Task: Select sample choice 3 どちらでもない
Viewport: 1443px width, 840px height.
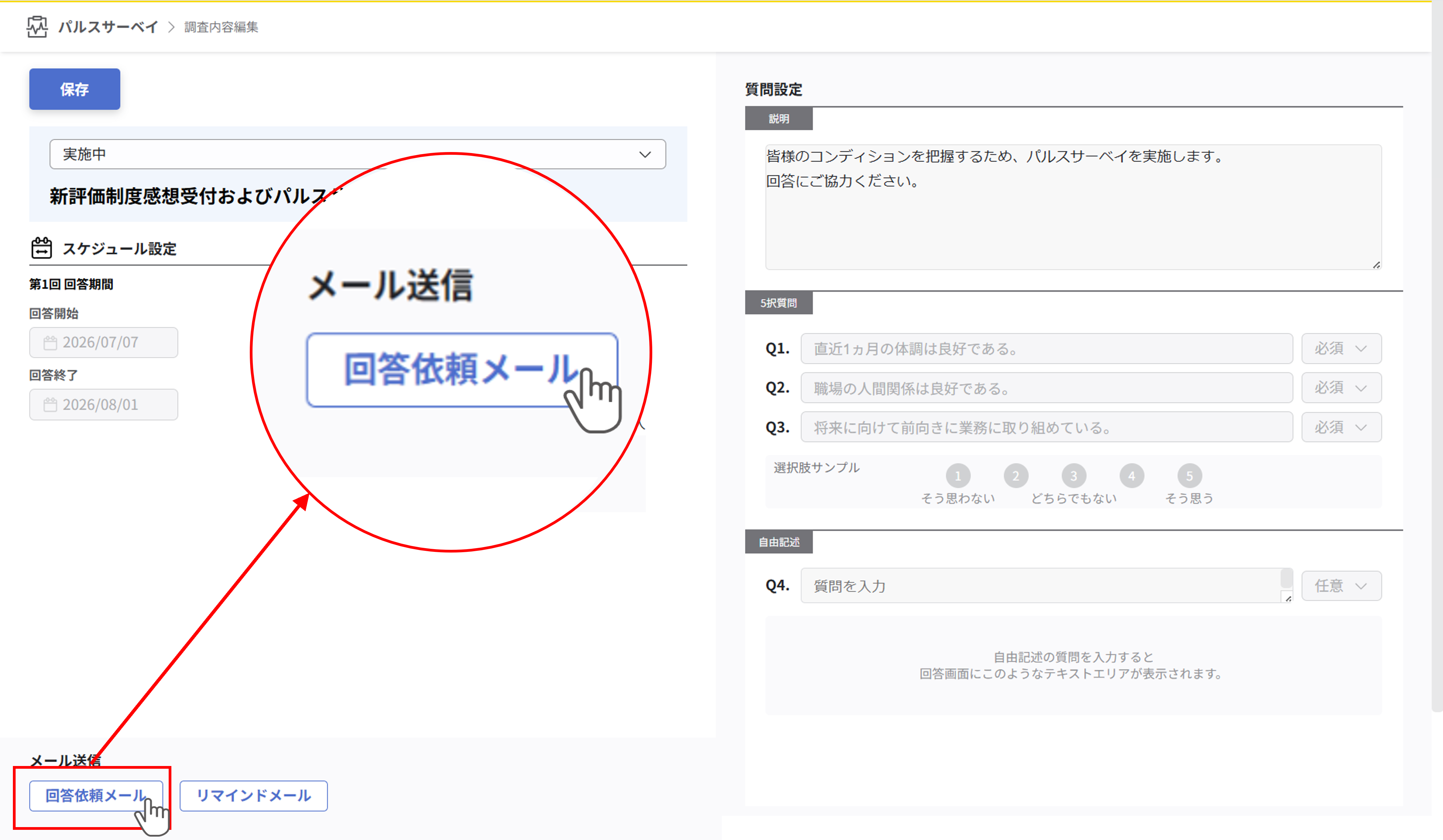Action: [1073, 476]
